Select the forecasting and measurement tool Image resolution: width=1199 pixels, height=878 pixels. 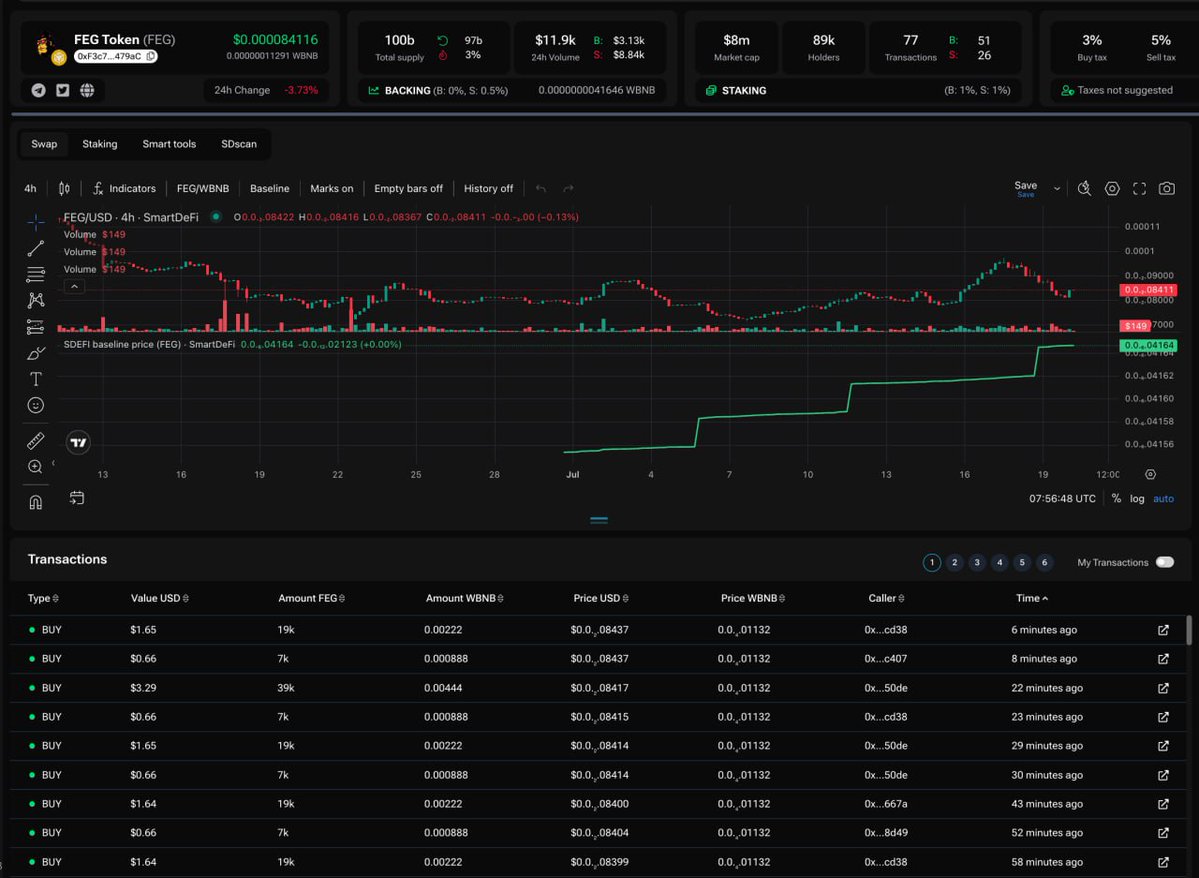35,327
